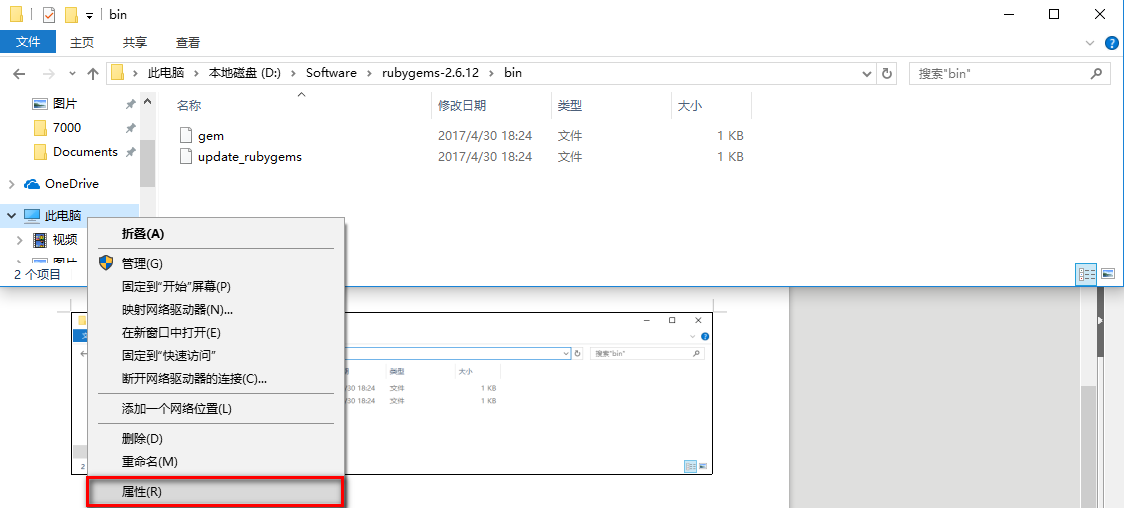Choose 添加一个网络位置(L) menu entry
The image size is (1124, 508).
click(216, 408)
